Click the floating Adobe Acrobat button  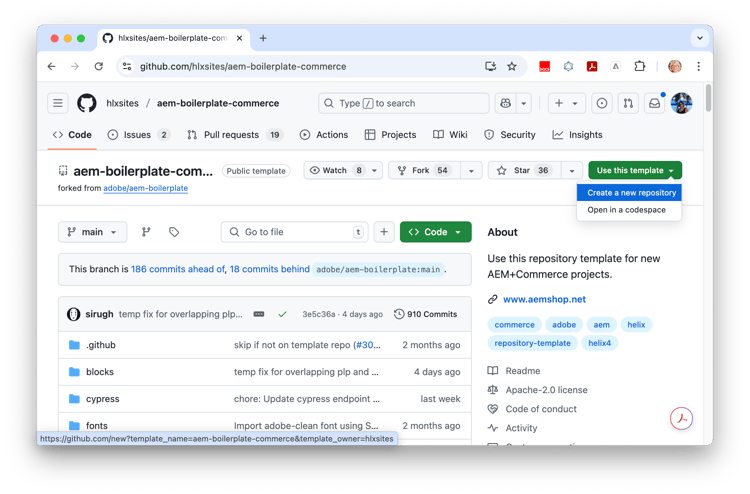click(x=682, y=418)
